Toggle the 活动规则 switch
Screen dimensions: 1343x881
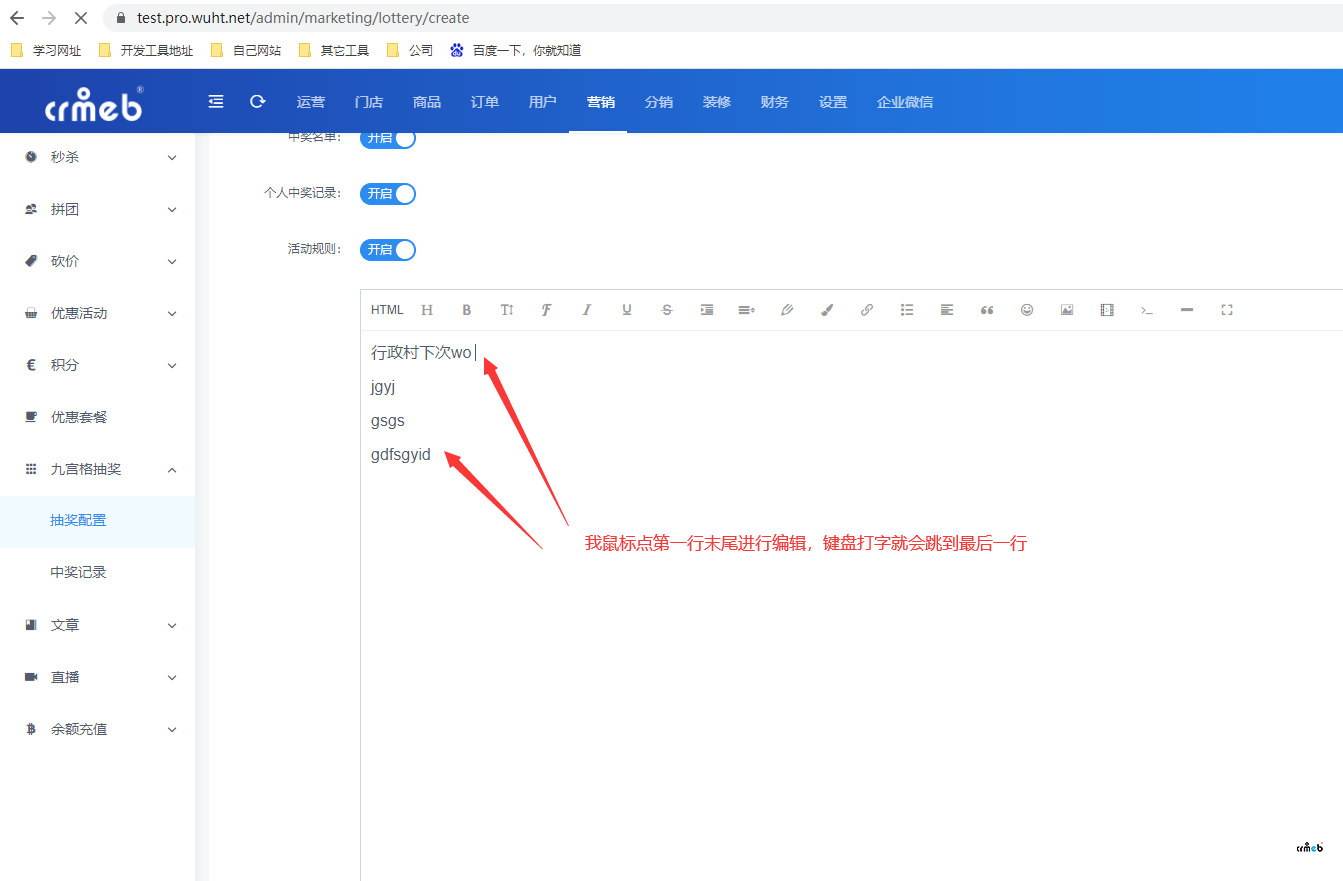[388, 250]
